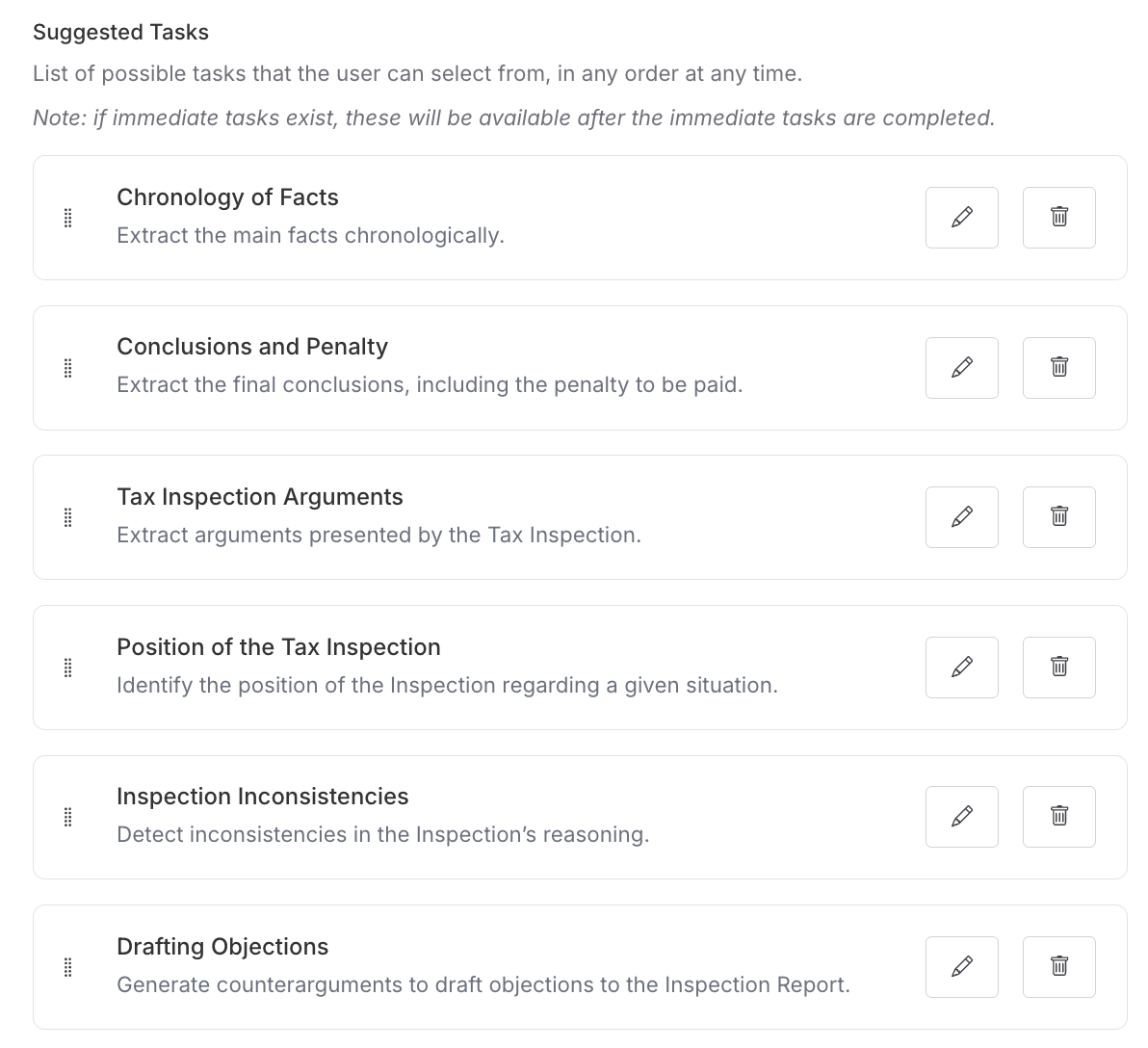The image size is (1148, 1048).
Task: Click drag handle of Tax Inspection Arguments
Action: (67, 517)
